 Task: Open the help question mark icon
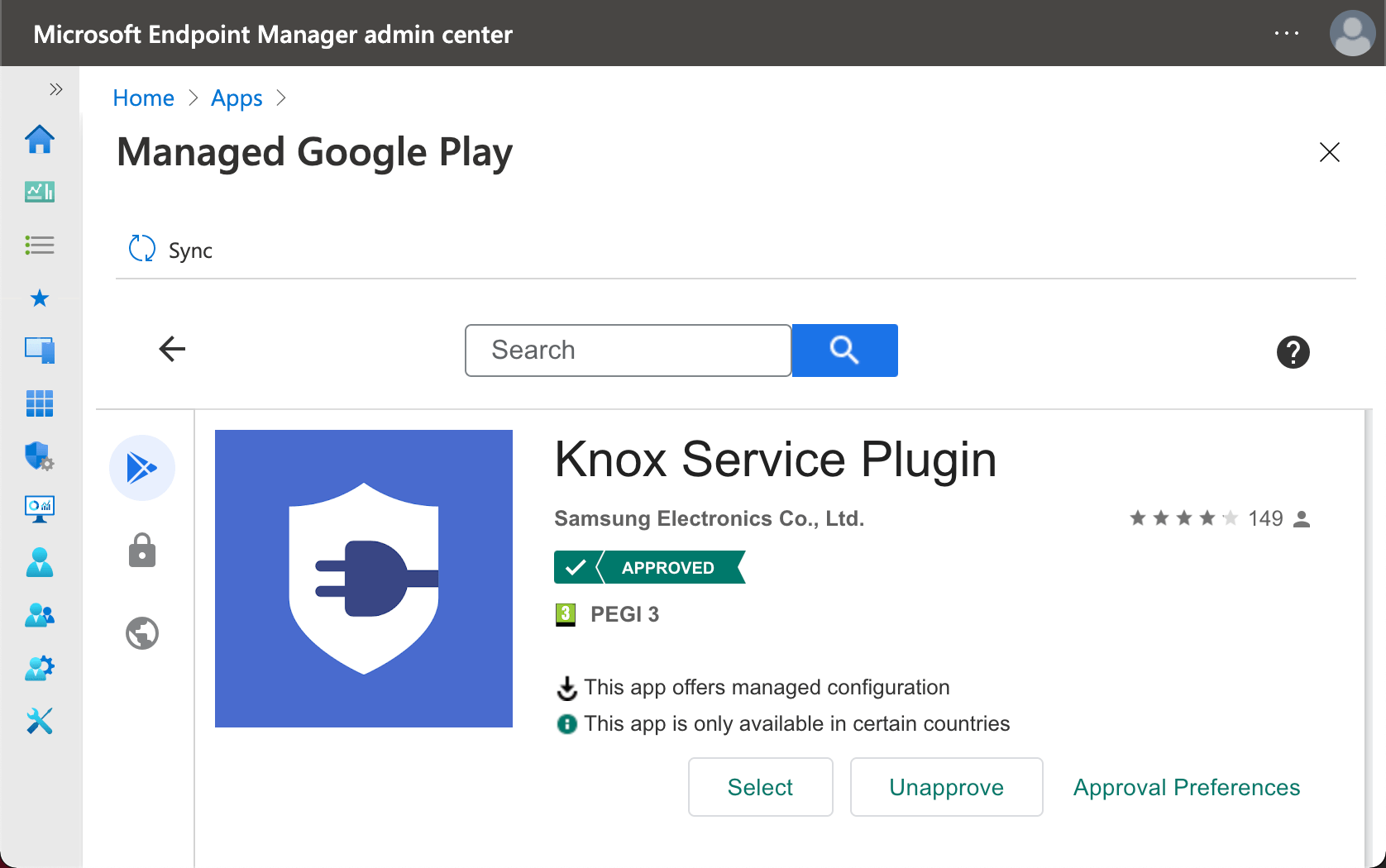[x=1293, y=352]
